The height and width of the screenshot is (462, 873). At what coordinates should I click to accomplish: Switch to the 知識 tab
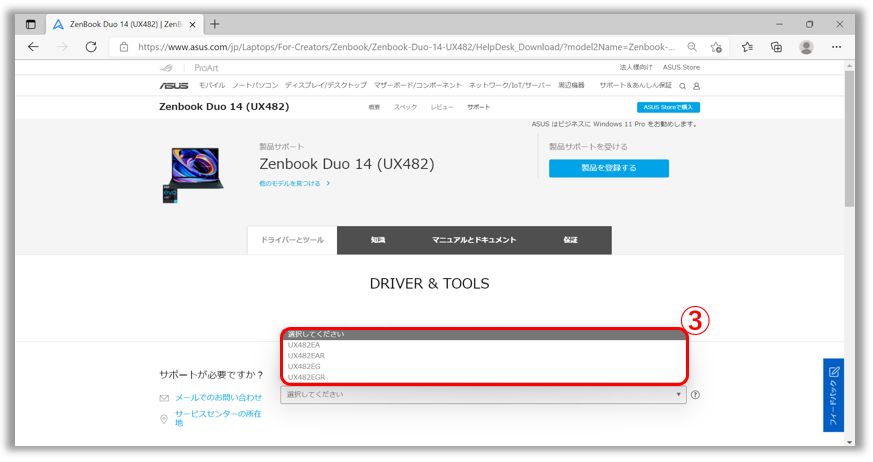point(378,240)
